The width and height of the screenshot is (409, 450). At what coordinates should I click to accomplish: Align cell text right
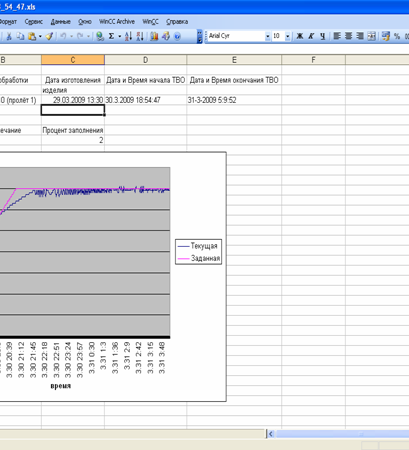pyautogui.click(x=360, y=36)
